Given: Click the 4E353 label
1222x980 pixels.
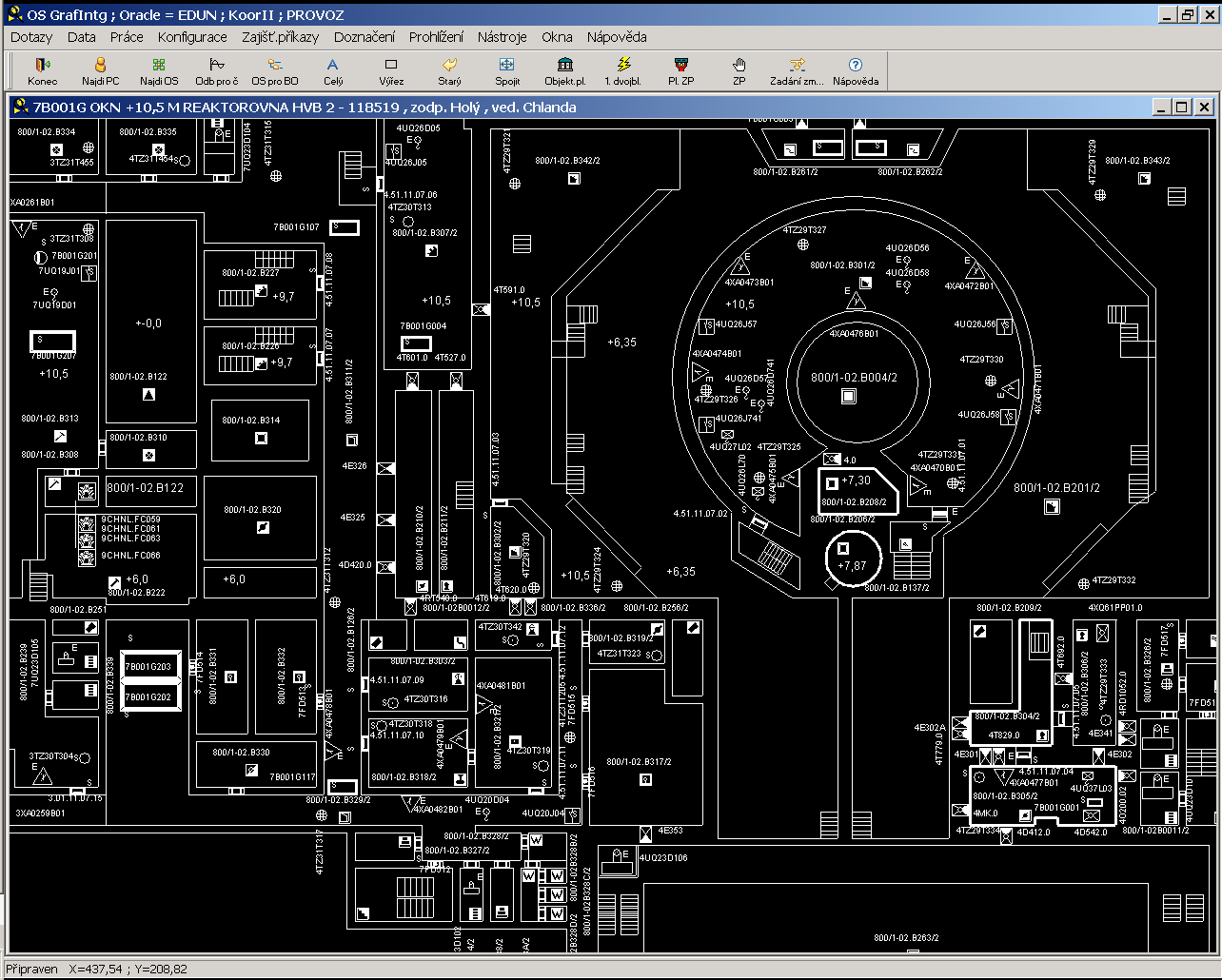Looking at the screenshot, I should coord(671,832).
